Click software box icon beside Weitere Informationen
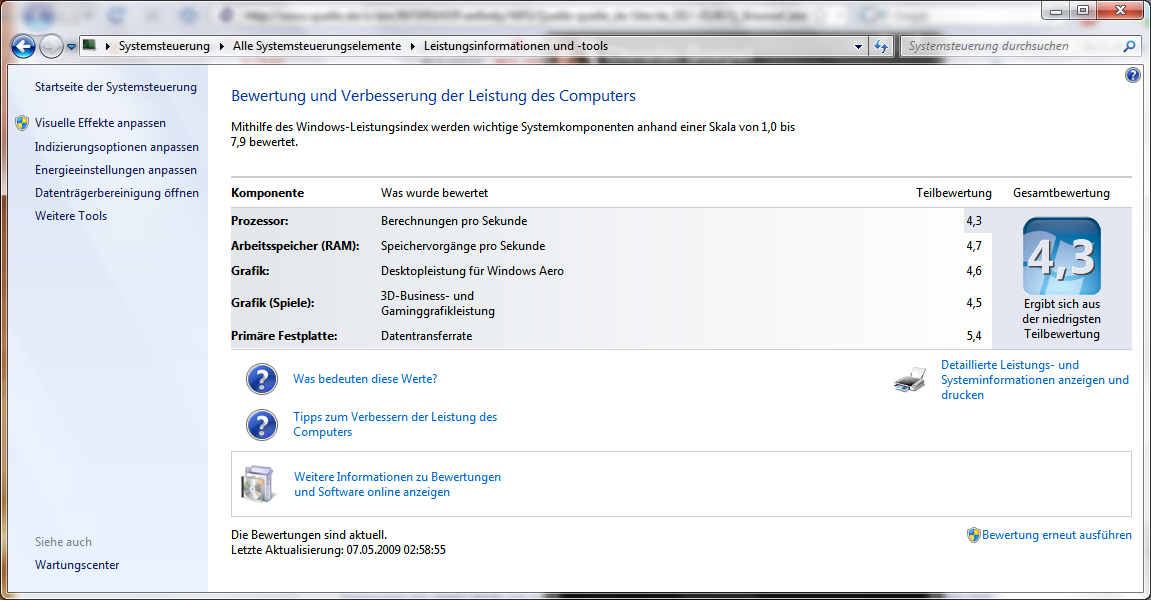 click(258, 484)
